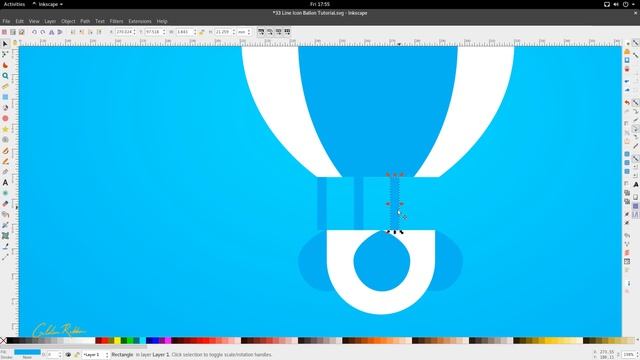Select the Spiral tool

tap(5, 140)
